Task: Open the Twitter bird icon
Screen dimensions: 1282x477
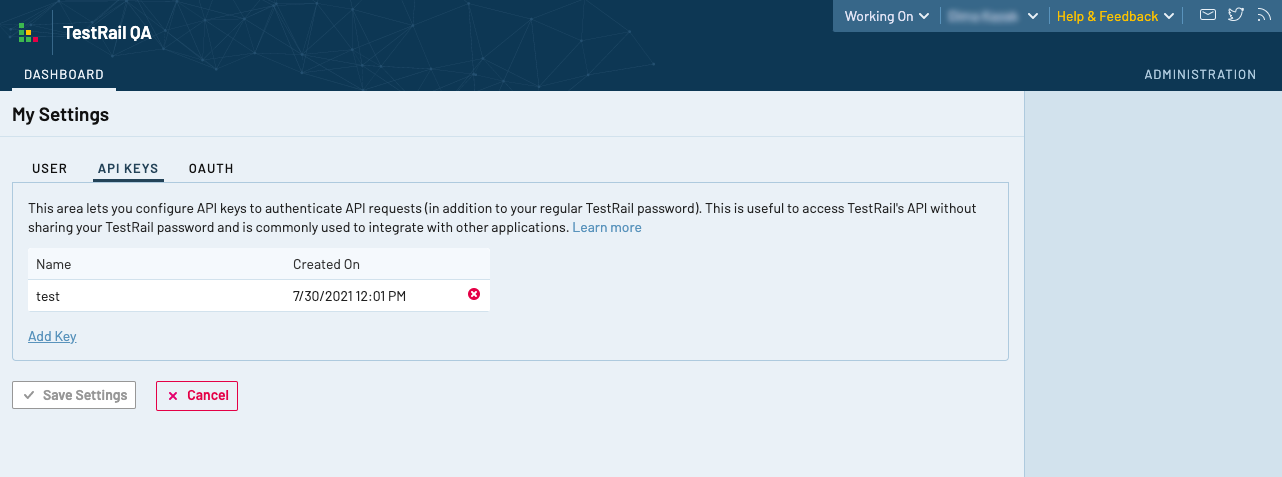Action: click(x=1236, y=15)
